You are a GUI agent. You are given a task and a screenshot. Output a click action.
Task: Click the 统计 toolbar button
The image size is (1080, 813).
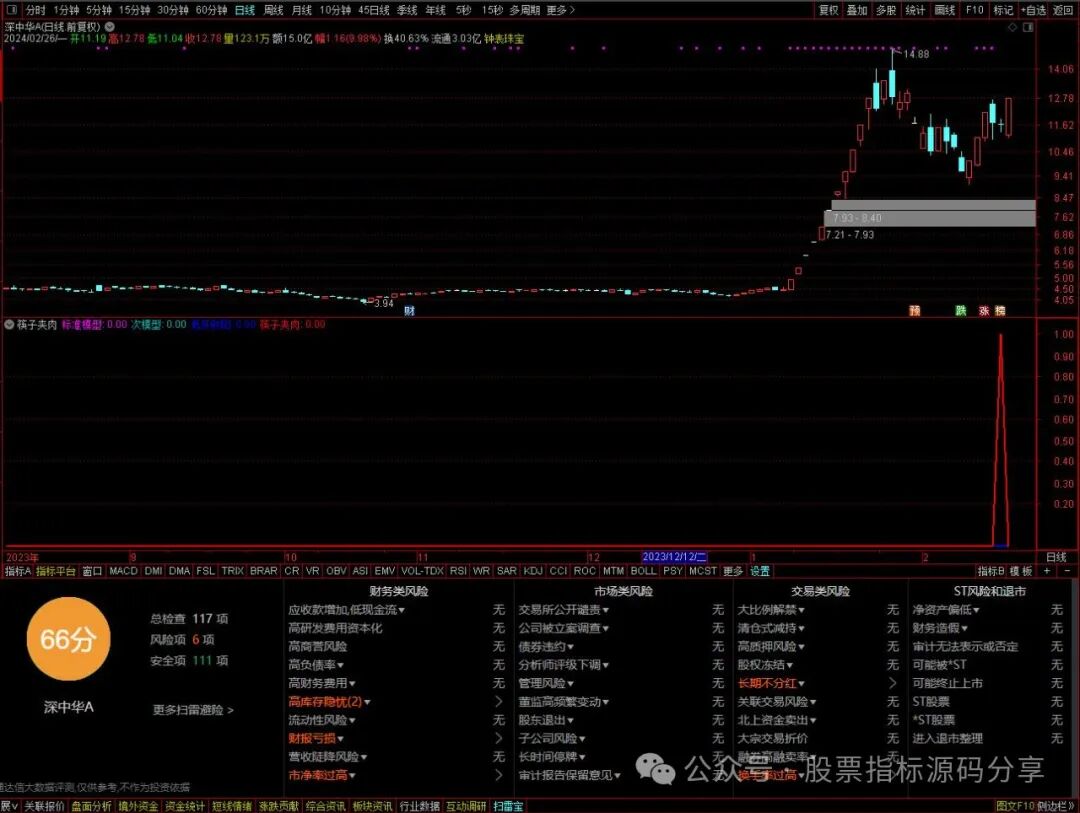[x=915, y=10]
